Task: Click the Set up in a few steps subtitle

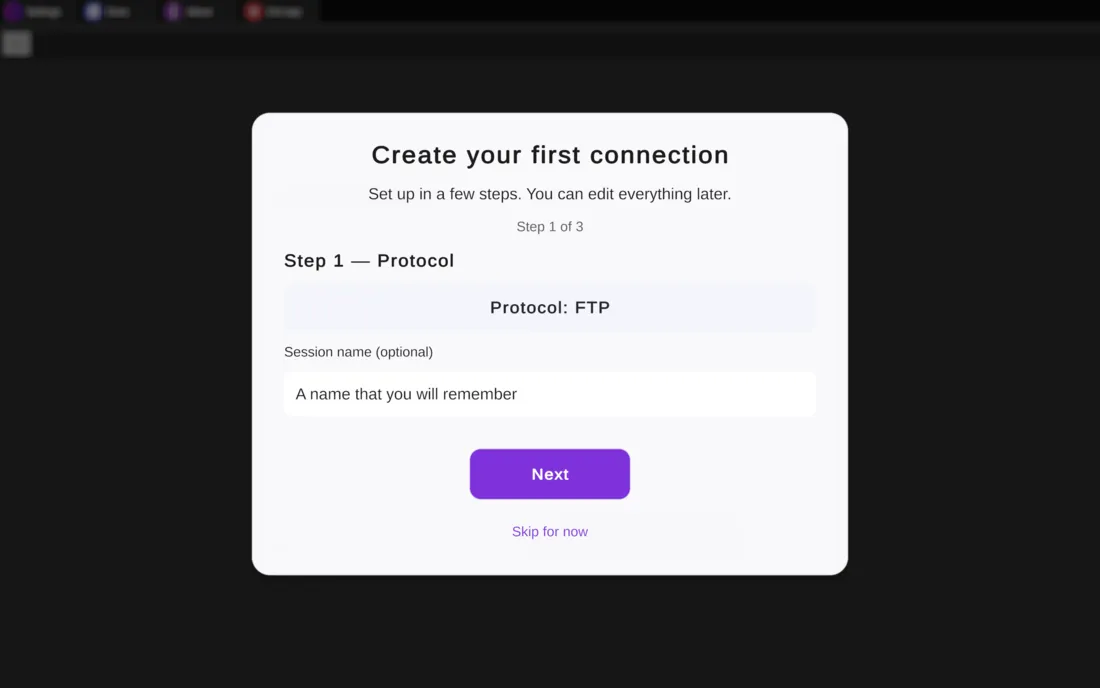Action: 550,194
